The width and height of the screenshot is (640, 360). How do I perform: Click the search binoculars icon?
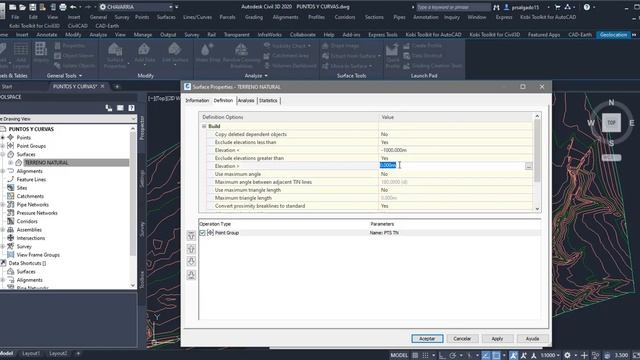(x=496, y=7)
